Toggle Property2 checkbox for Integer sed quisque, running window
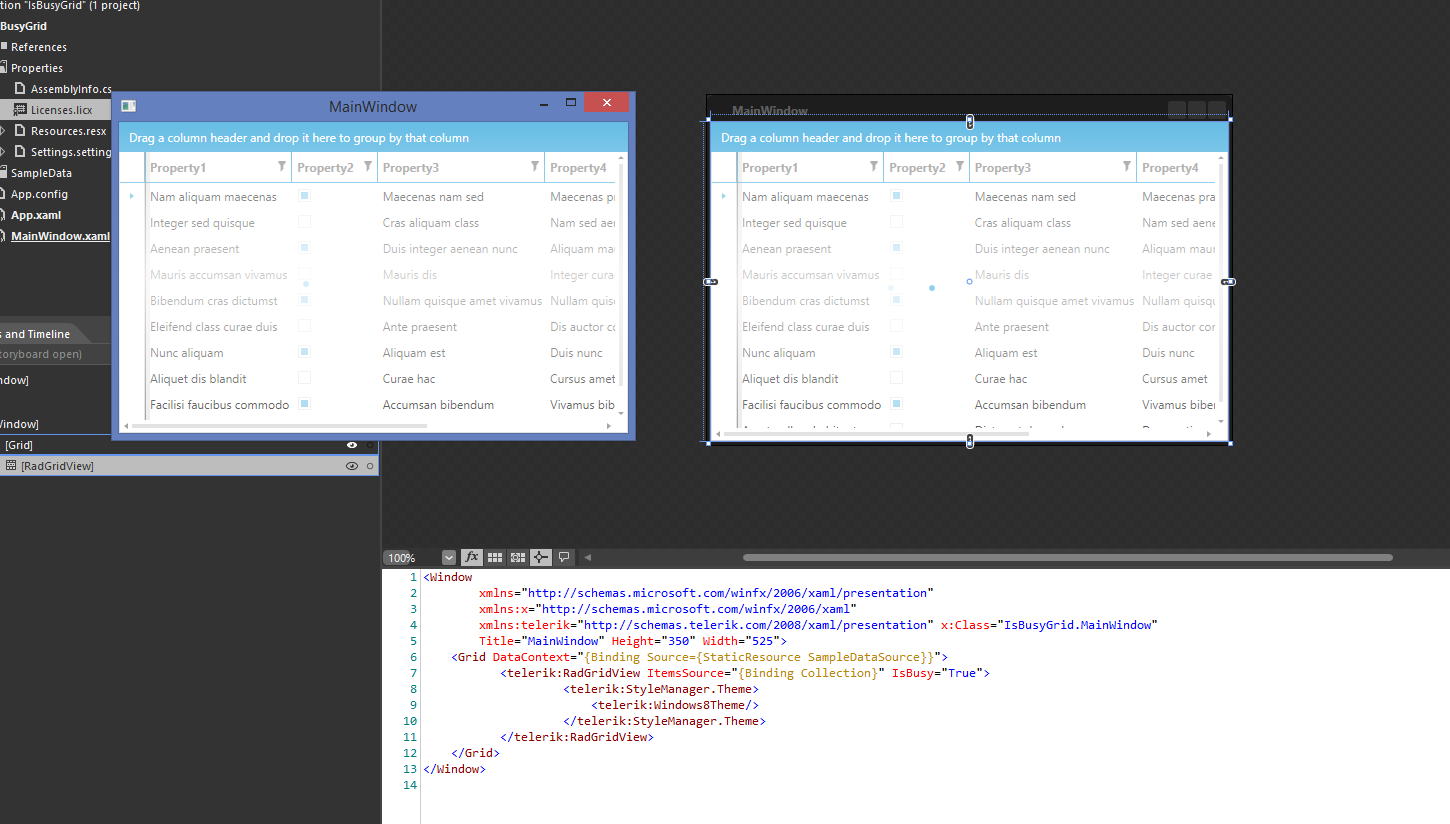1450x824 pixels. 305,222
